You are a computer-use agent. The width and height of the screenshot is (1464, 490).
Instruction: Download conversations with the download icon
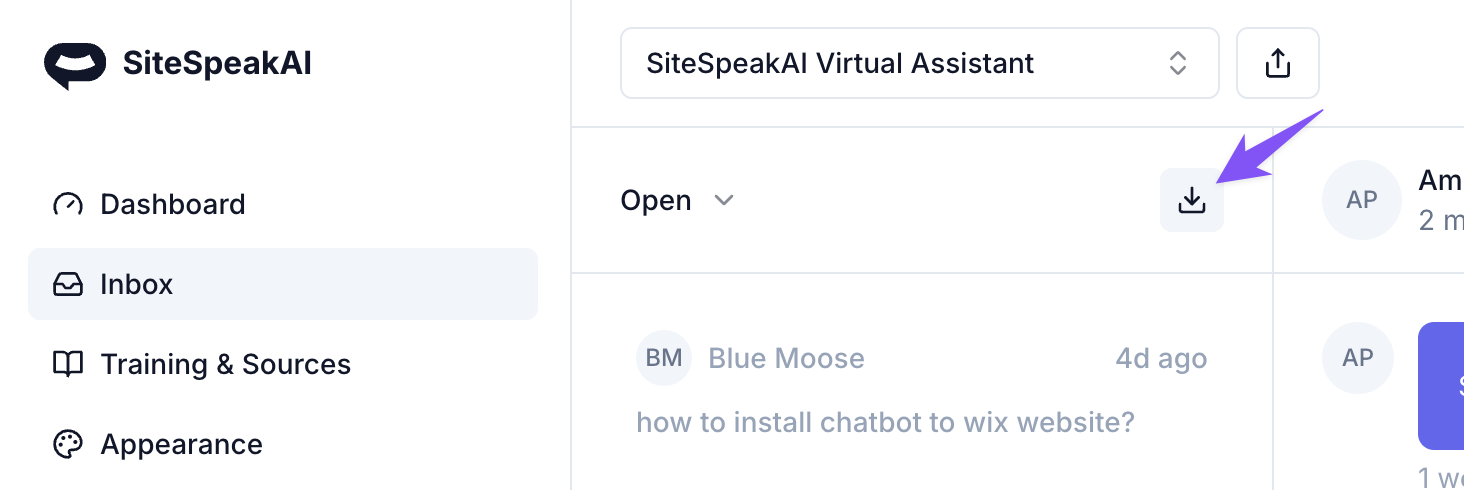click(1191, 201)
